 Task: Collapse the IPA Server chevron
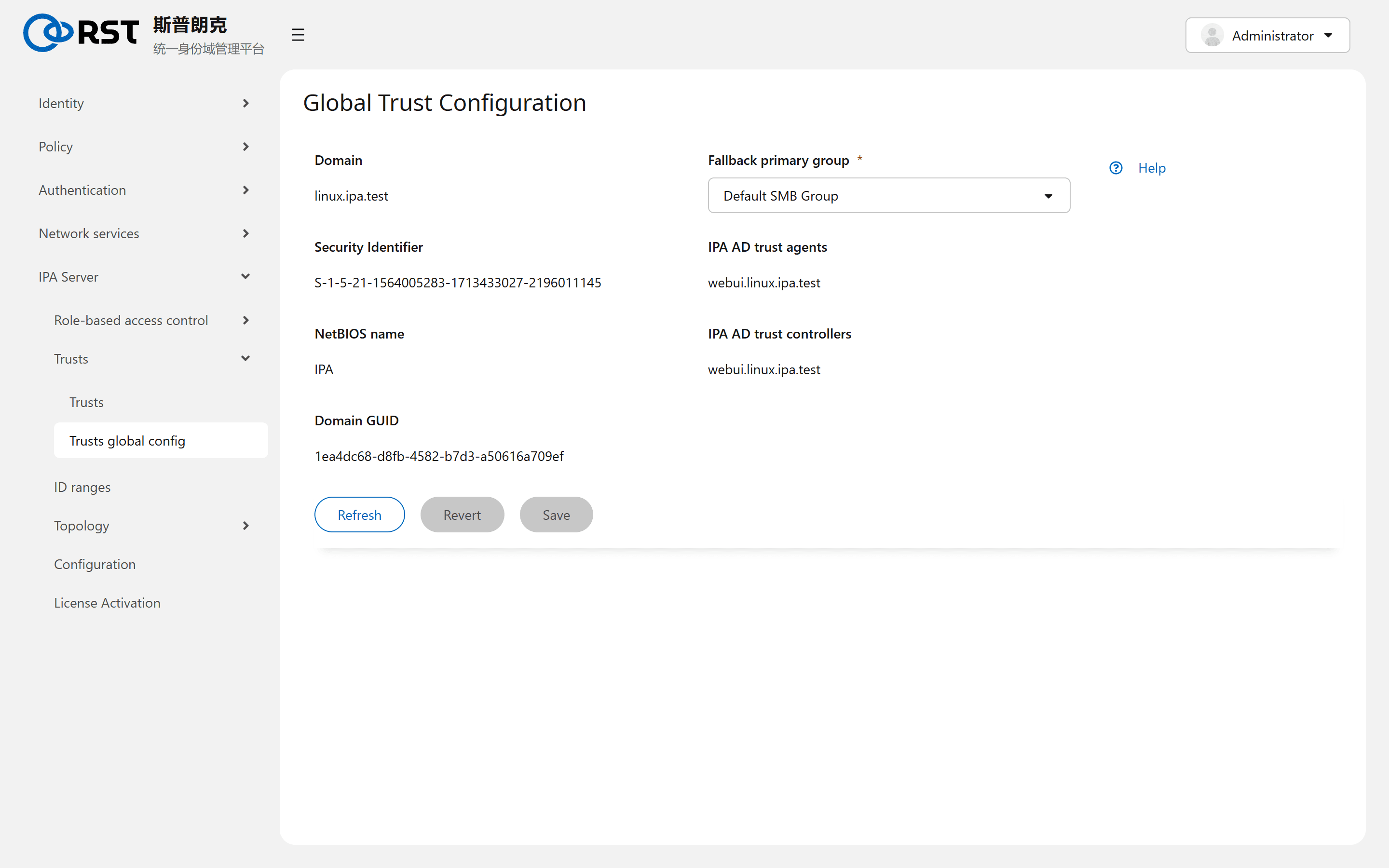(245, 277)
